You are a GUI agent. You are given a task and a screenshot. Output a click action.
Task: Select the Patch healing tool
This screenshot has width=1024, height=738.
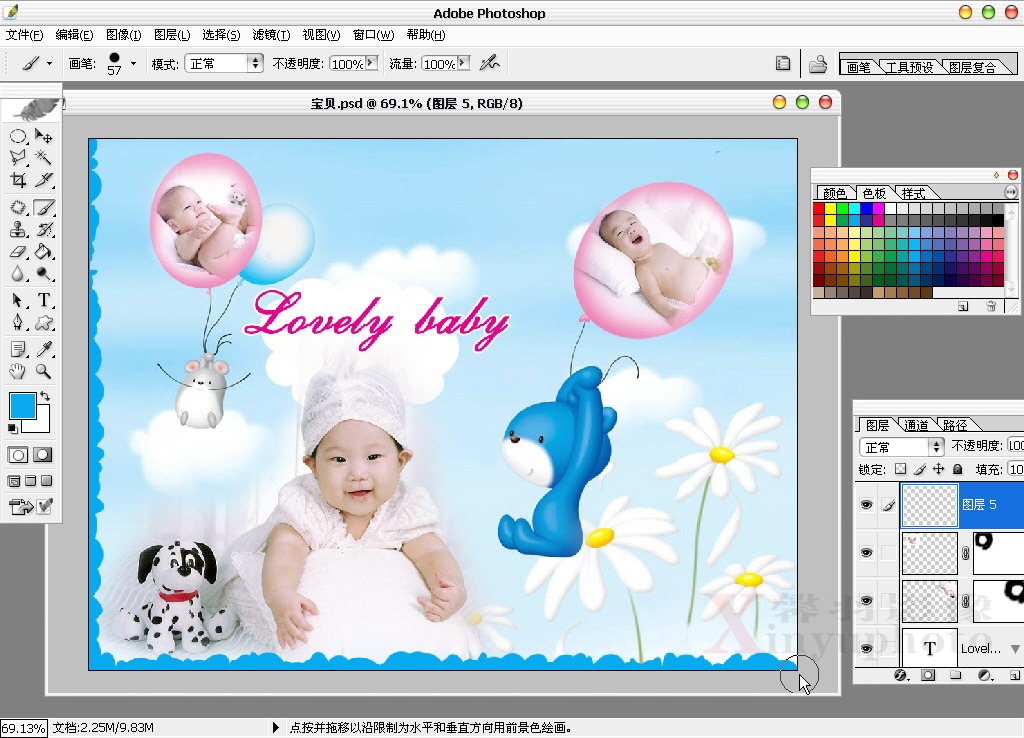click(18, 208)
